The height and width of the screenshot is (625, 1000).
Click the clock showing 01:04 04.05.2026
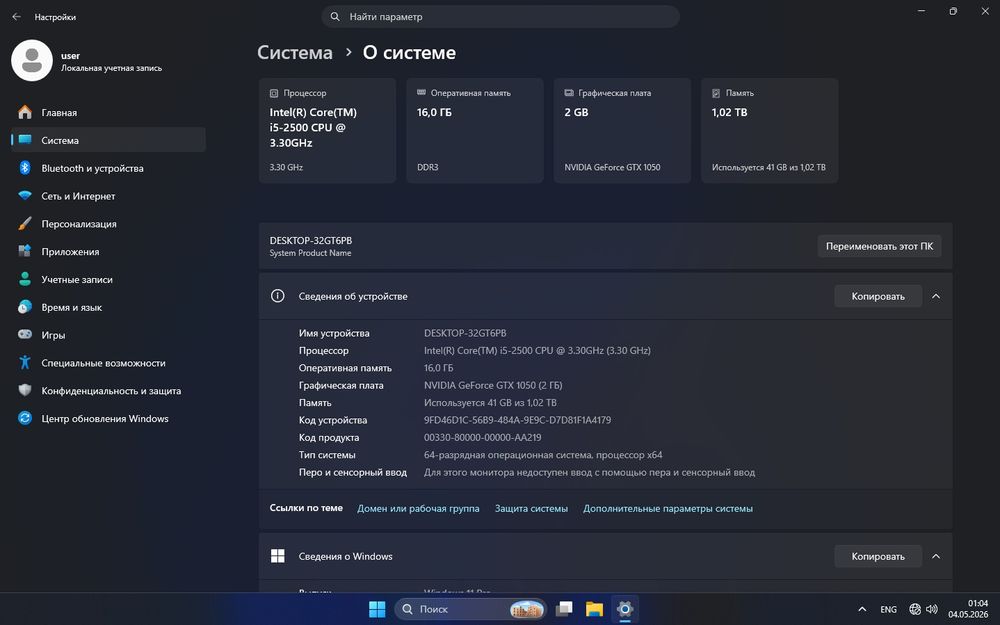tap(968, 609)
